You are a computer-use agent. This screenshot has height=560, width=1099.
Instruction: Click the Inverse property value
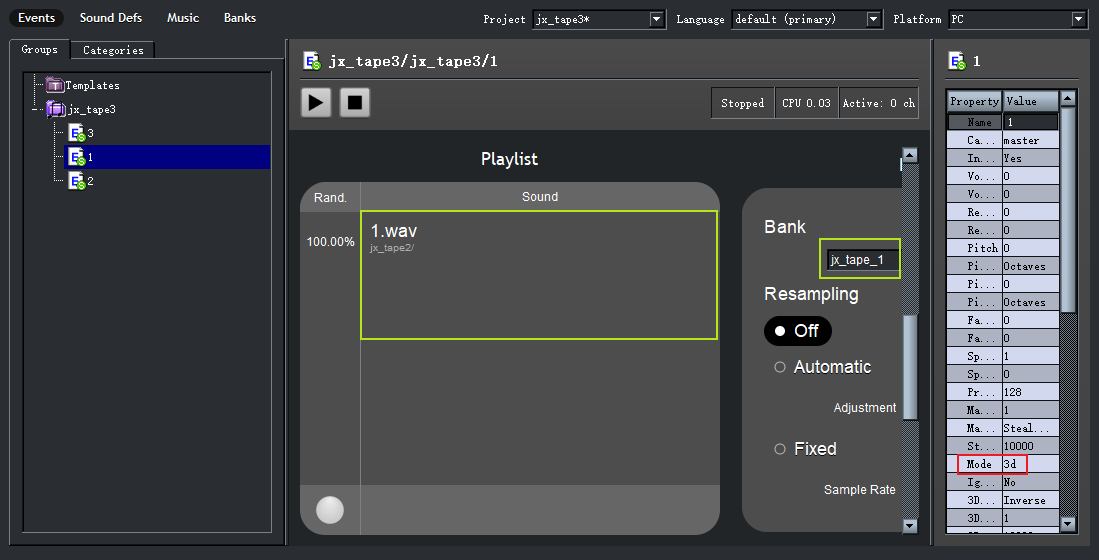coord(1030,500)
